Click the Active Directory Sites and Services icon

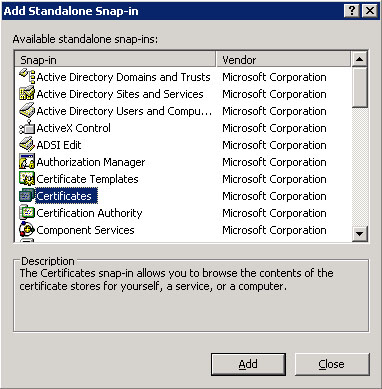(27, 94)
